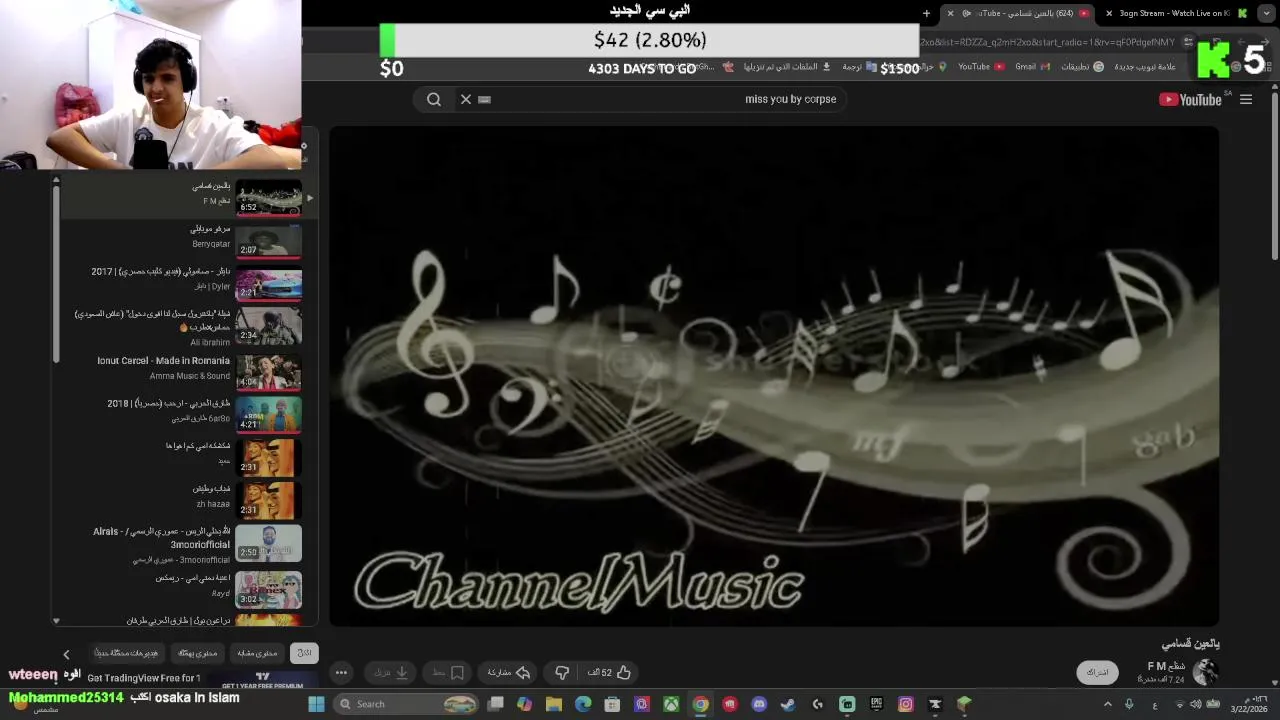The width and height of the screenshot is (1280, 720).
Task: Open the Berryqatar video thumbnail lasting 2:07
Action: tap(268, 241)
